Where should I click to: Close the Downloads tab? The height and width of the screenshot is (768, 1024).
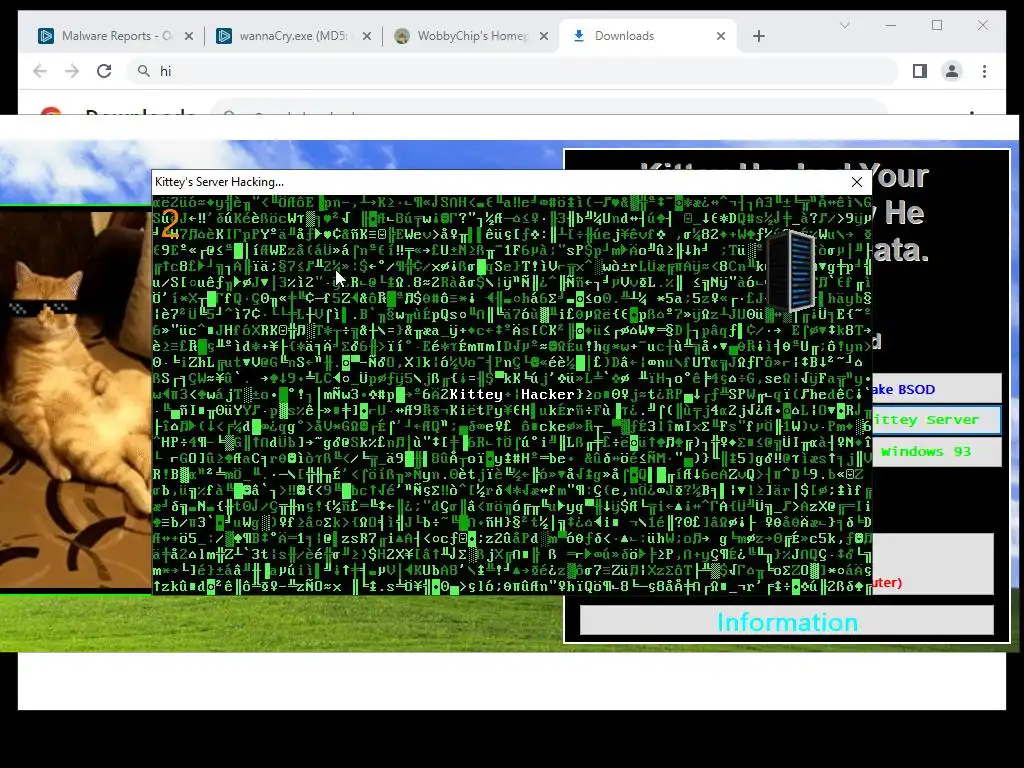[721, 36]
